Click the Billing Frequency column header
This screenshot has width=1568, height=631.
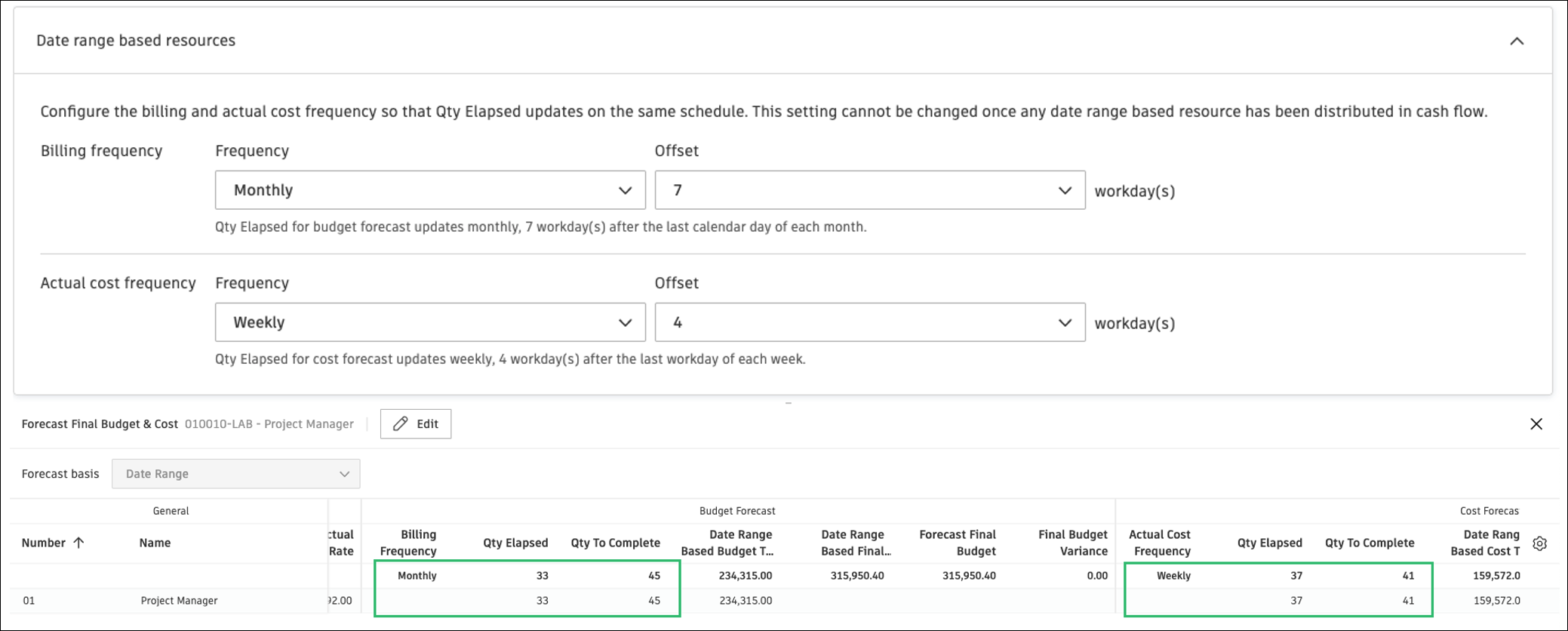[408, 543]
